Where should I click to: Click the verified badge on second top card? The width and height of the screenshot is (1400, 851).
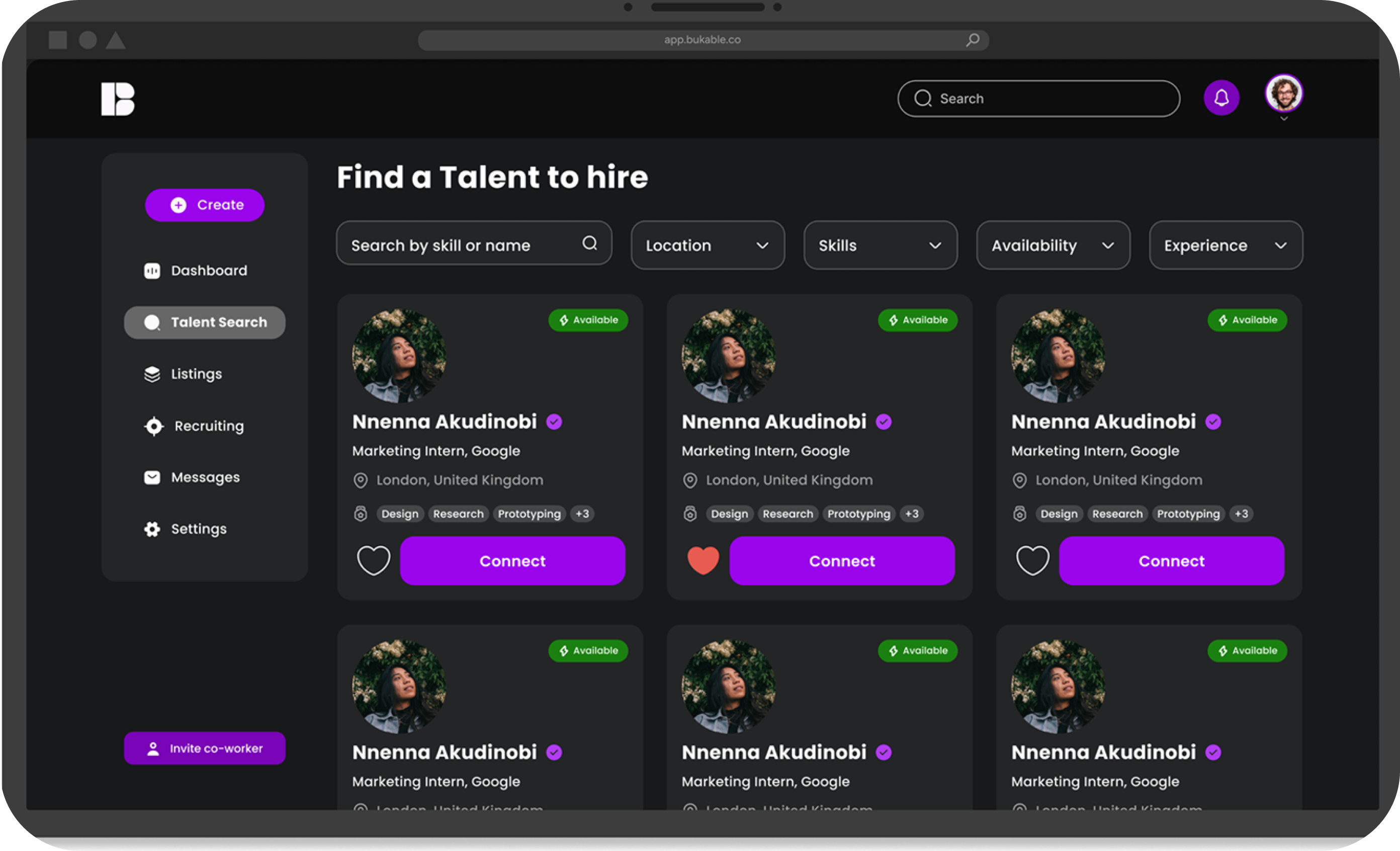[x=884, y=421]
